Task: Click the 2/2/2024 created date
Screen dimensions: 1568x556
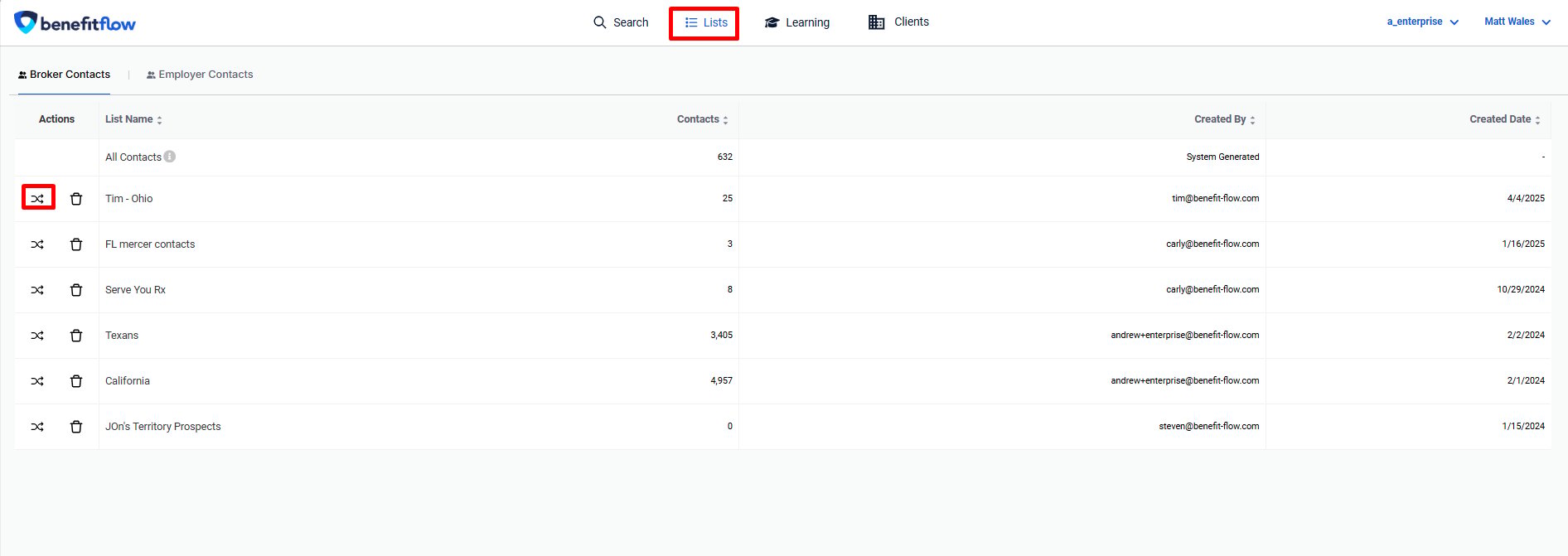Action: click(x=1526, y=335)
